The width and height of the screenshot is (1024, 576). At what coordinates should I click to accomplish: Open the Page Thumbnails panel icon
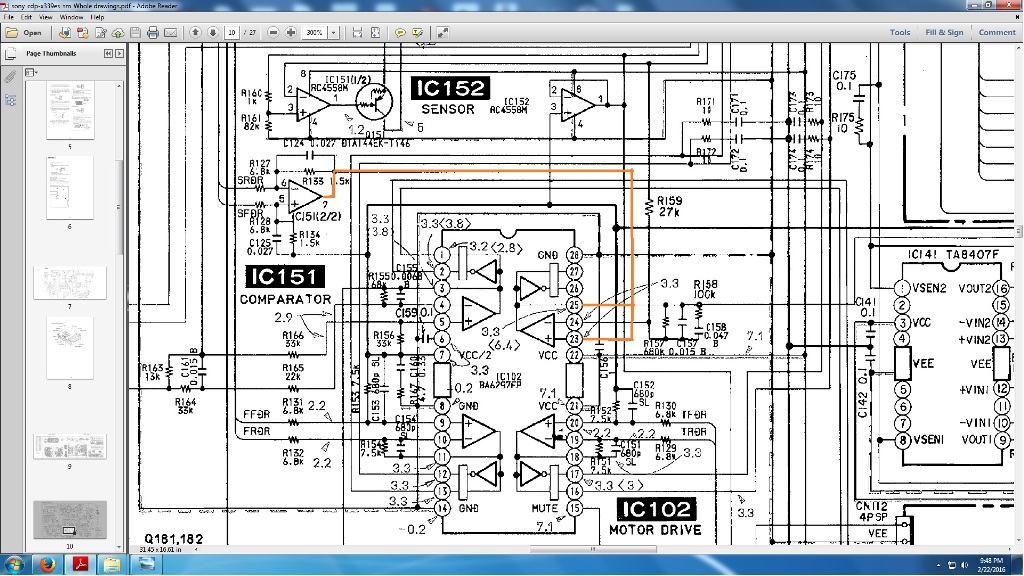pyautogui.click(x=10, y=54)
